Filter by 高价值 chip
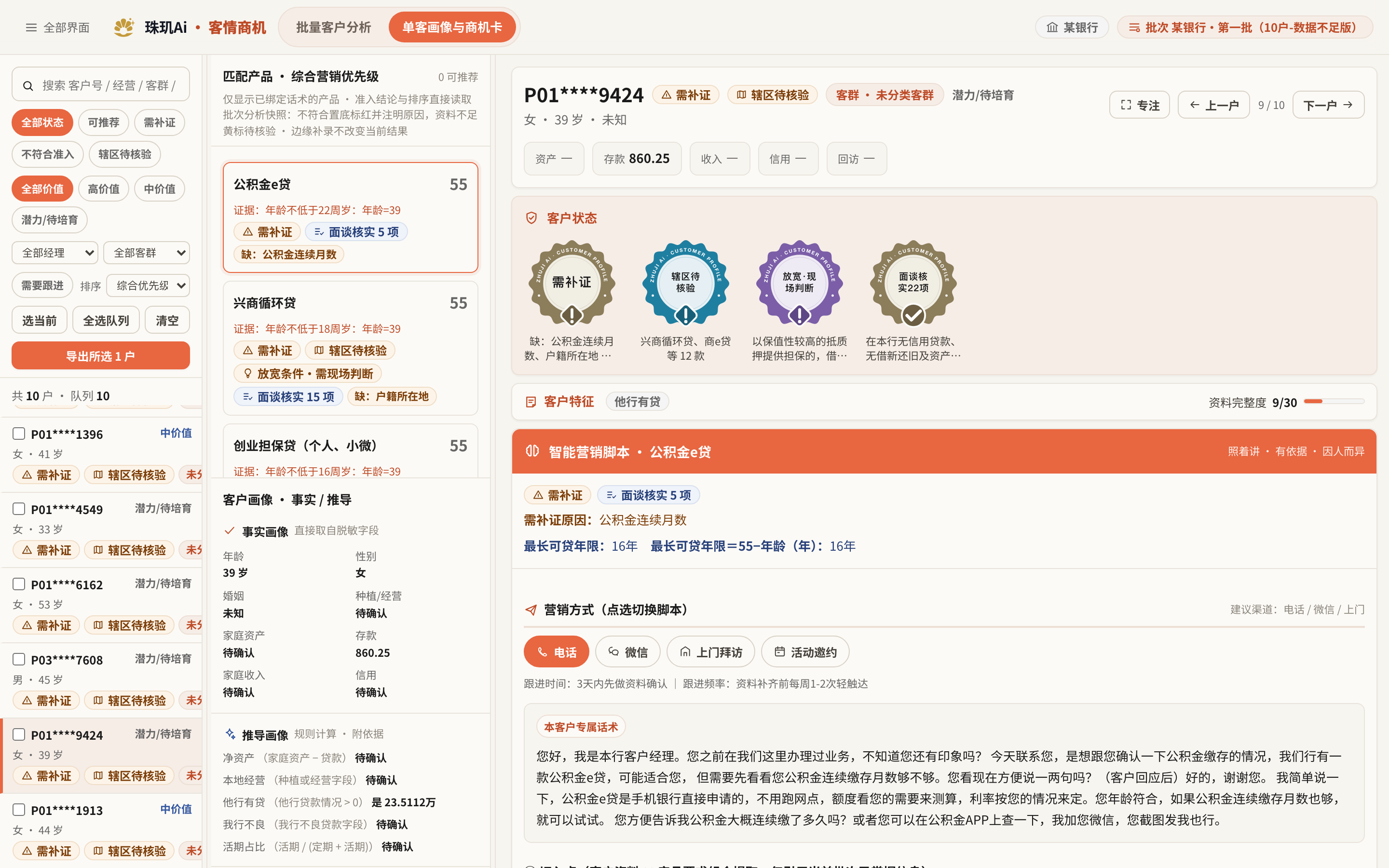Viewport: 1389px width, 868px height. coord(104,189)
